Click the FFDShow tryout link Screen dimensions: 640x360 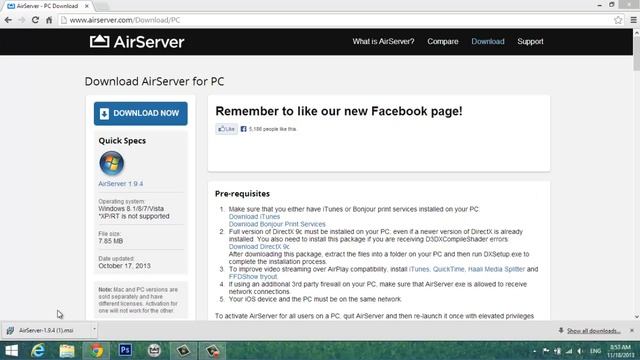(253, 277)
